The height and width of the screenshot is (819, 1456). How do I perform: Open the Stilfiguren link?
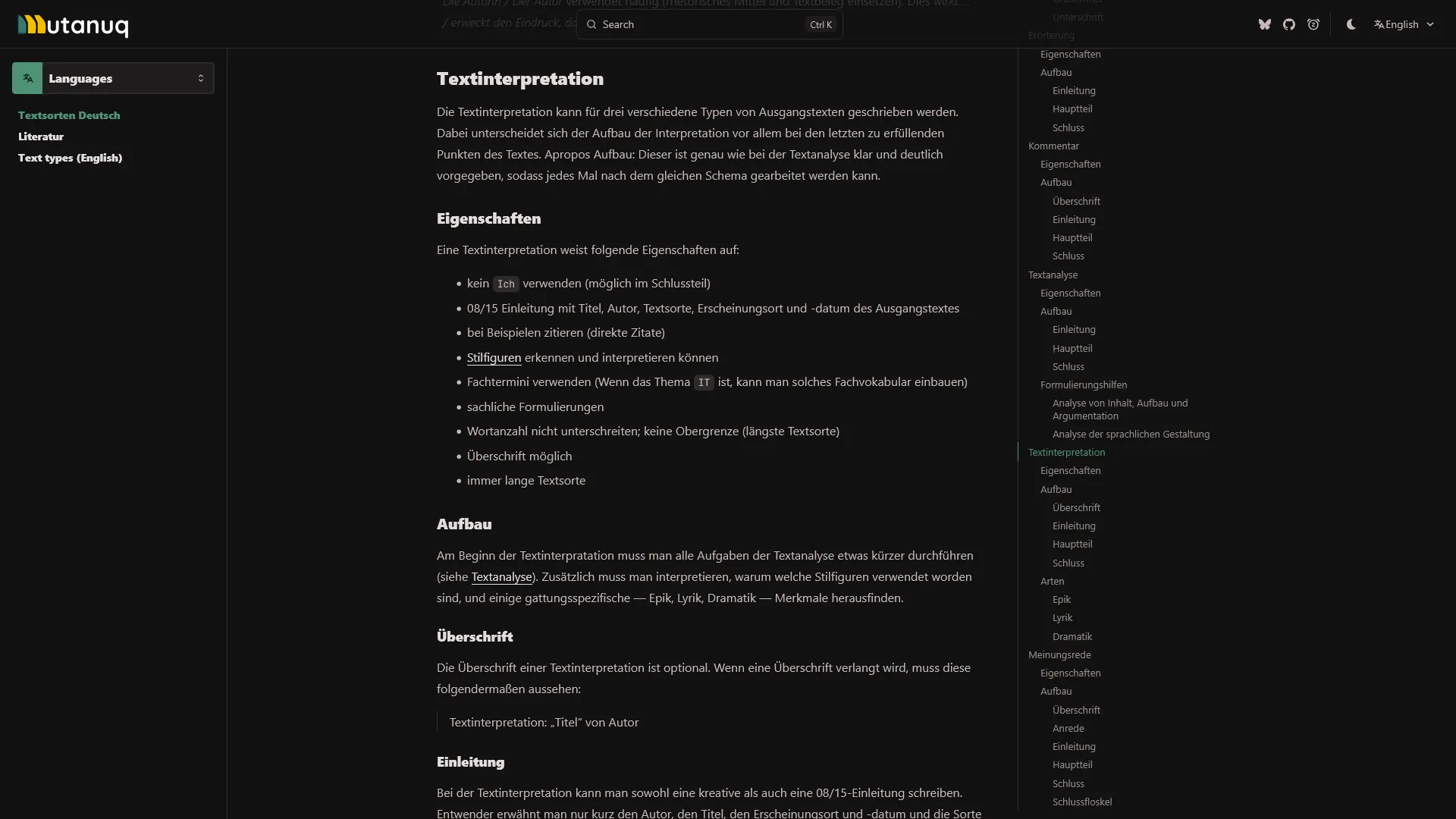click(x=493, y=357)
